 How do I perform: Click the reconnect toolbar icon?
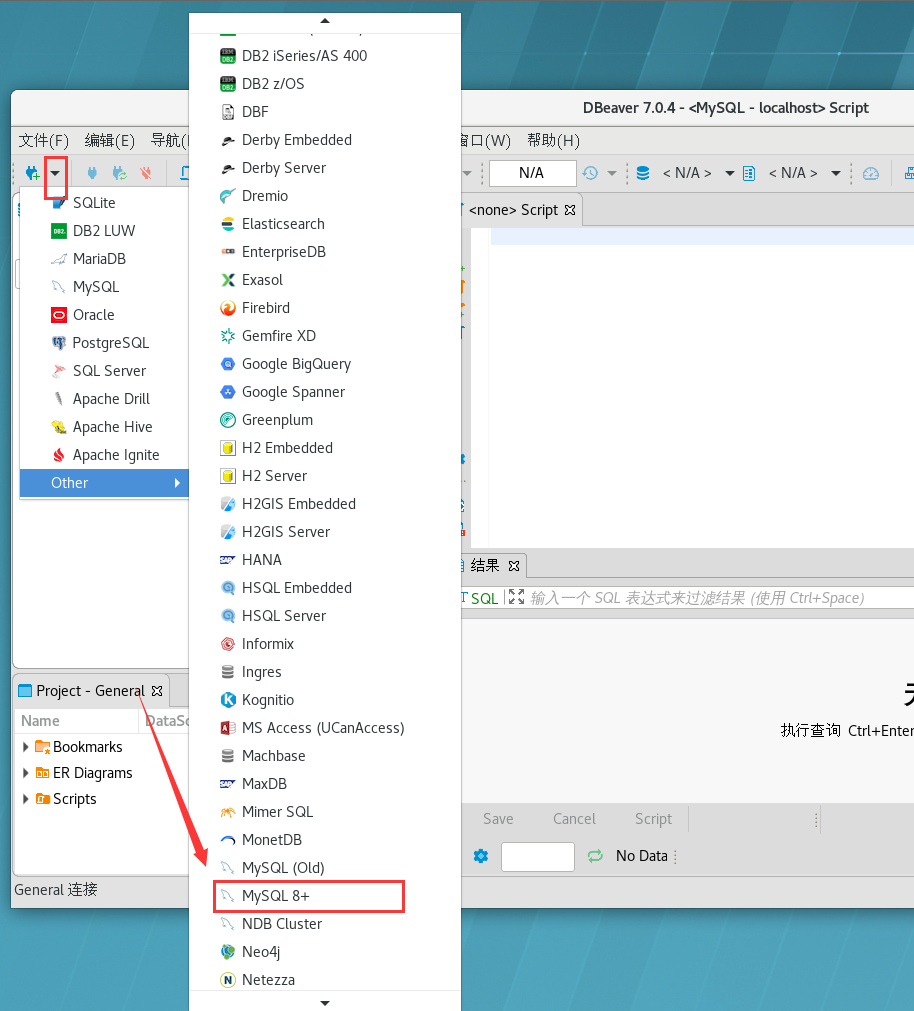click(119, 173)
